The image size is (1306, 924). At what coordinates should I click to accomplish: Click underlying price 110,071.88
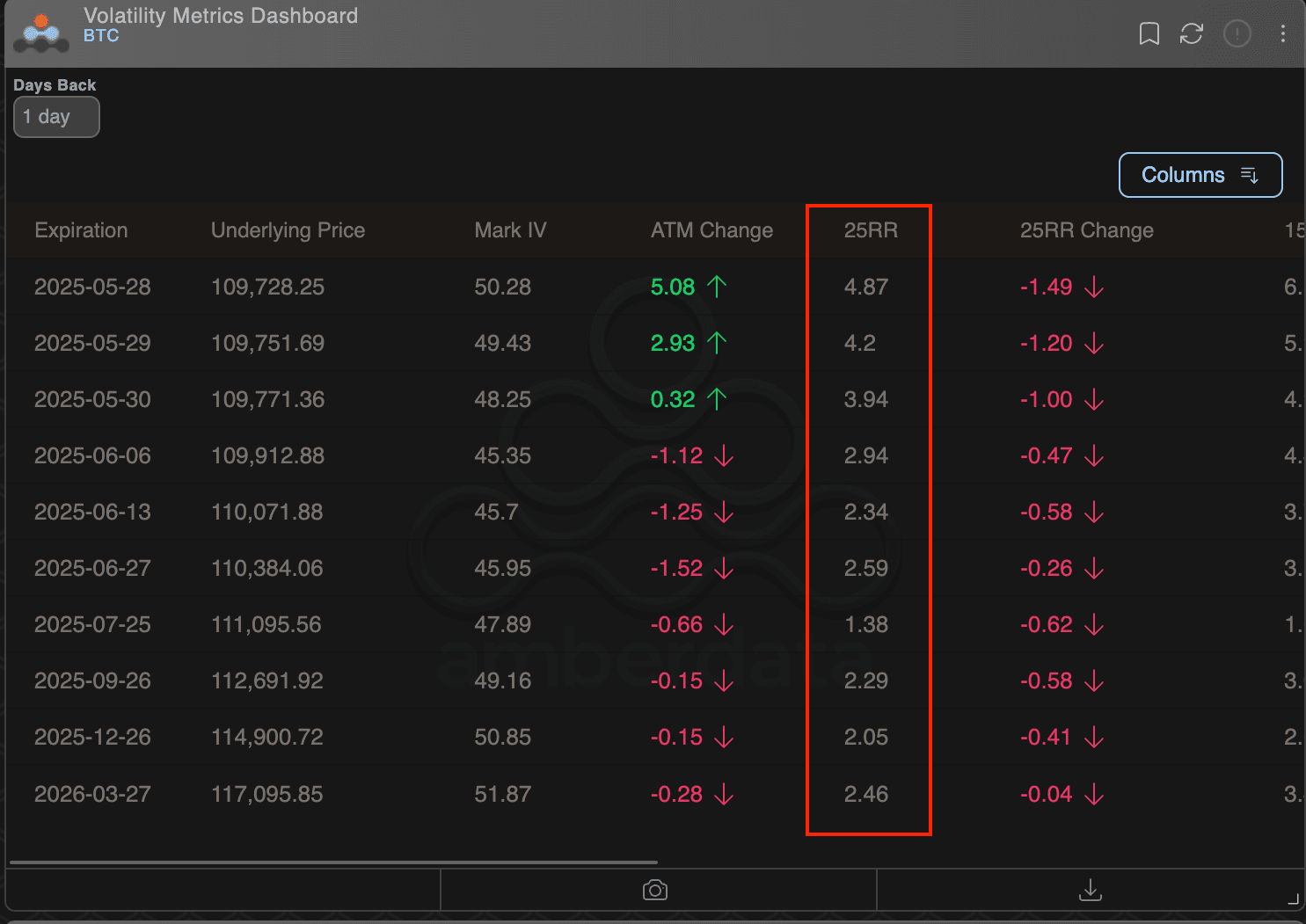pyautogui.click(x=266, y=512)
